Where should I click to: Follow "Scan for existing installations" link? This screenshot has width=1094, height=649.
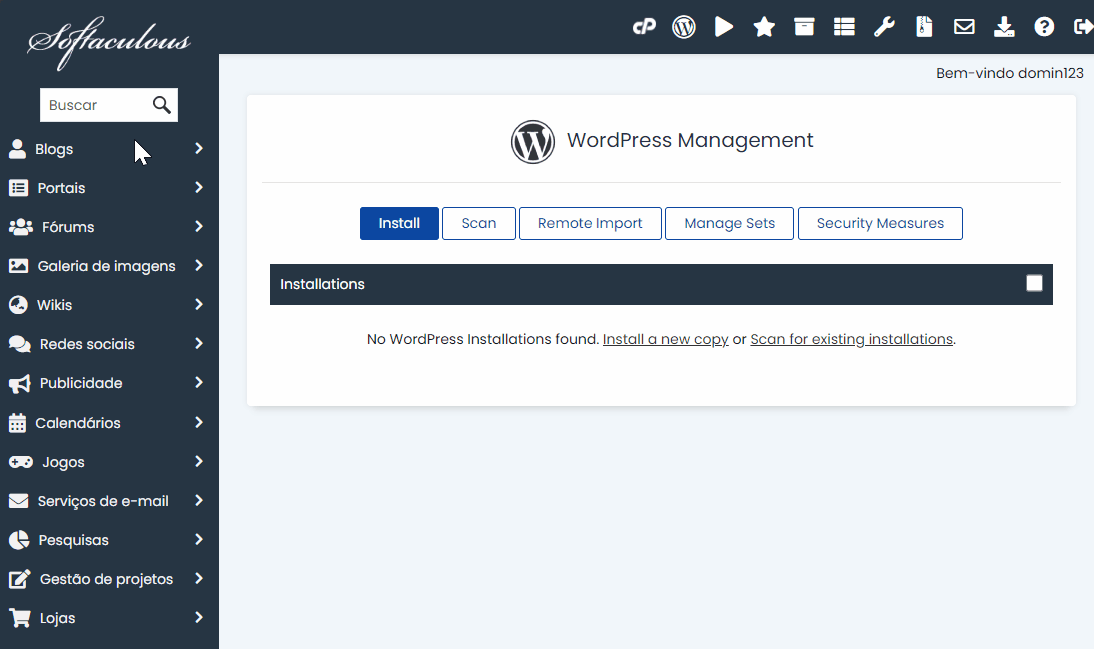[851, 339]
